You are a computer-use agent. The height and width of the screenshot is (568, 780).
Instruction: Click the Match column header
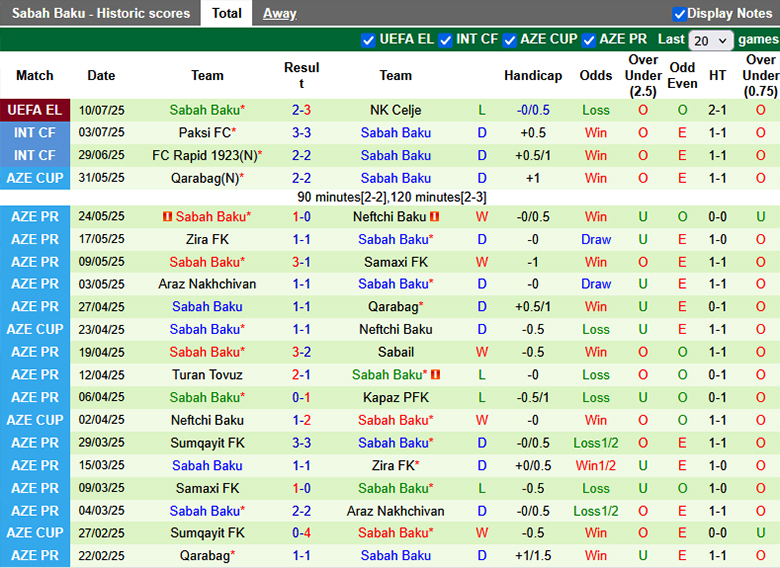[35, 76]
